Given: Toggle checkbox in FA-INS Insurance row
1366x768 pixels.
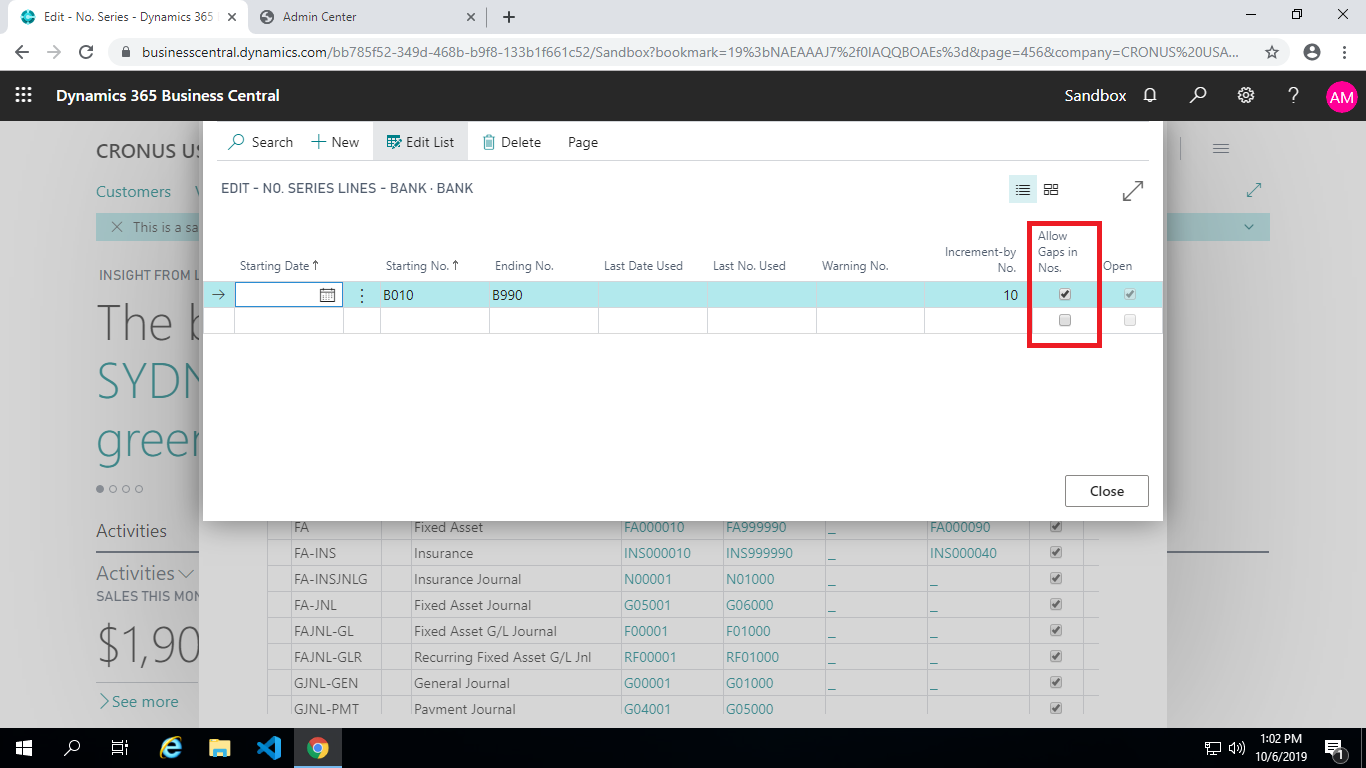Looking at the screenshot, I should [1056, 553].
